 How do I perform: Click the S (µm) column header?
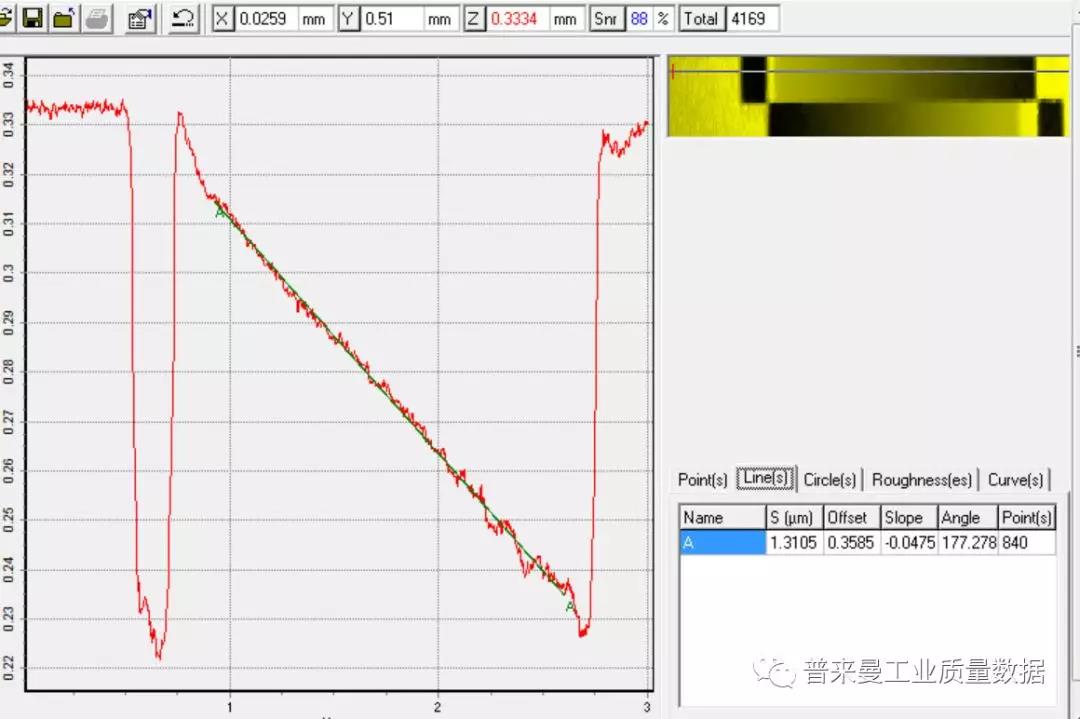pos(794,517)
